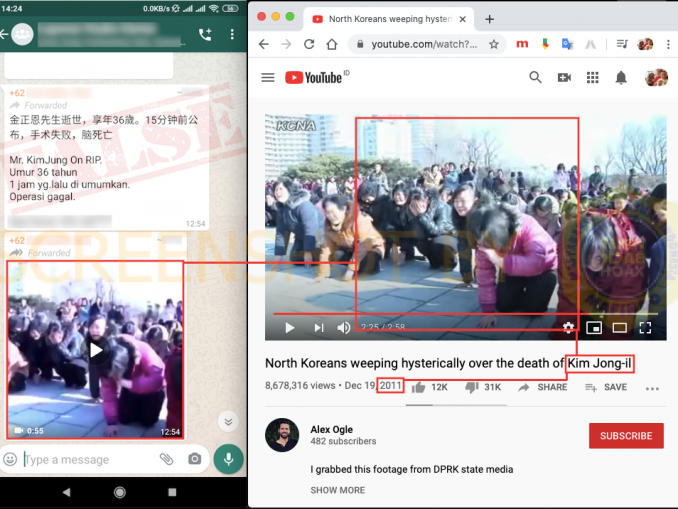Subscribe to Alex Ogle channel
678x509 pixels.
pos(626,435)
